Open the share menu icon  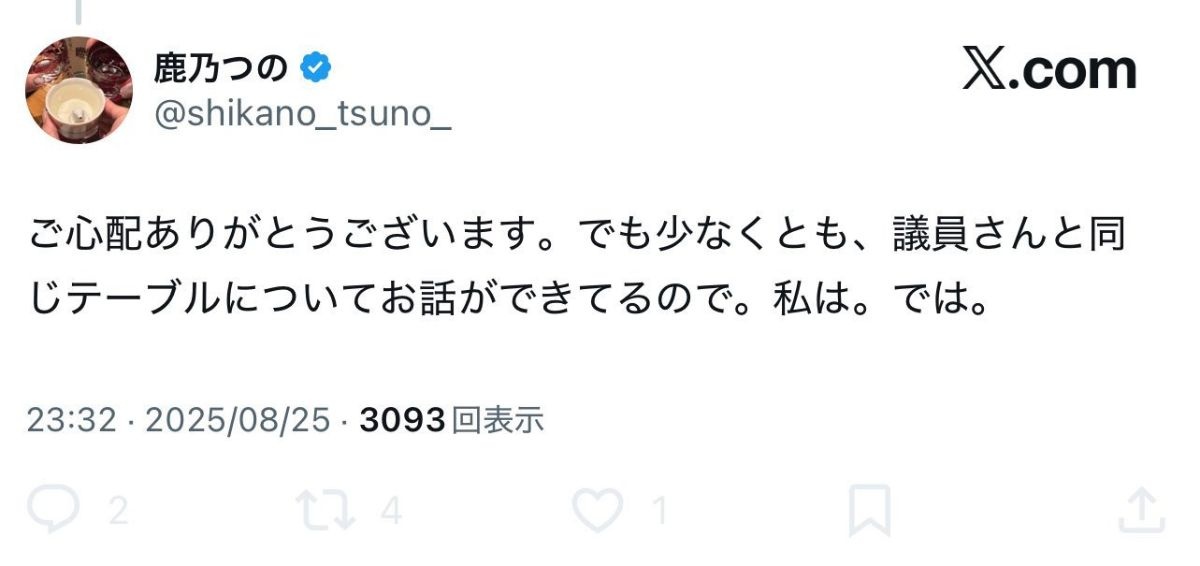pos(1141,511)
